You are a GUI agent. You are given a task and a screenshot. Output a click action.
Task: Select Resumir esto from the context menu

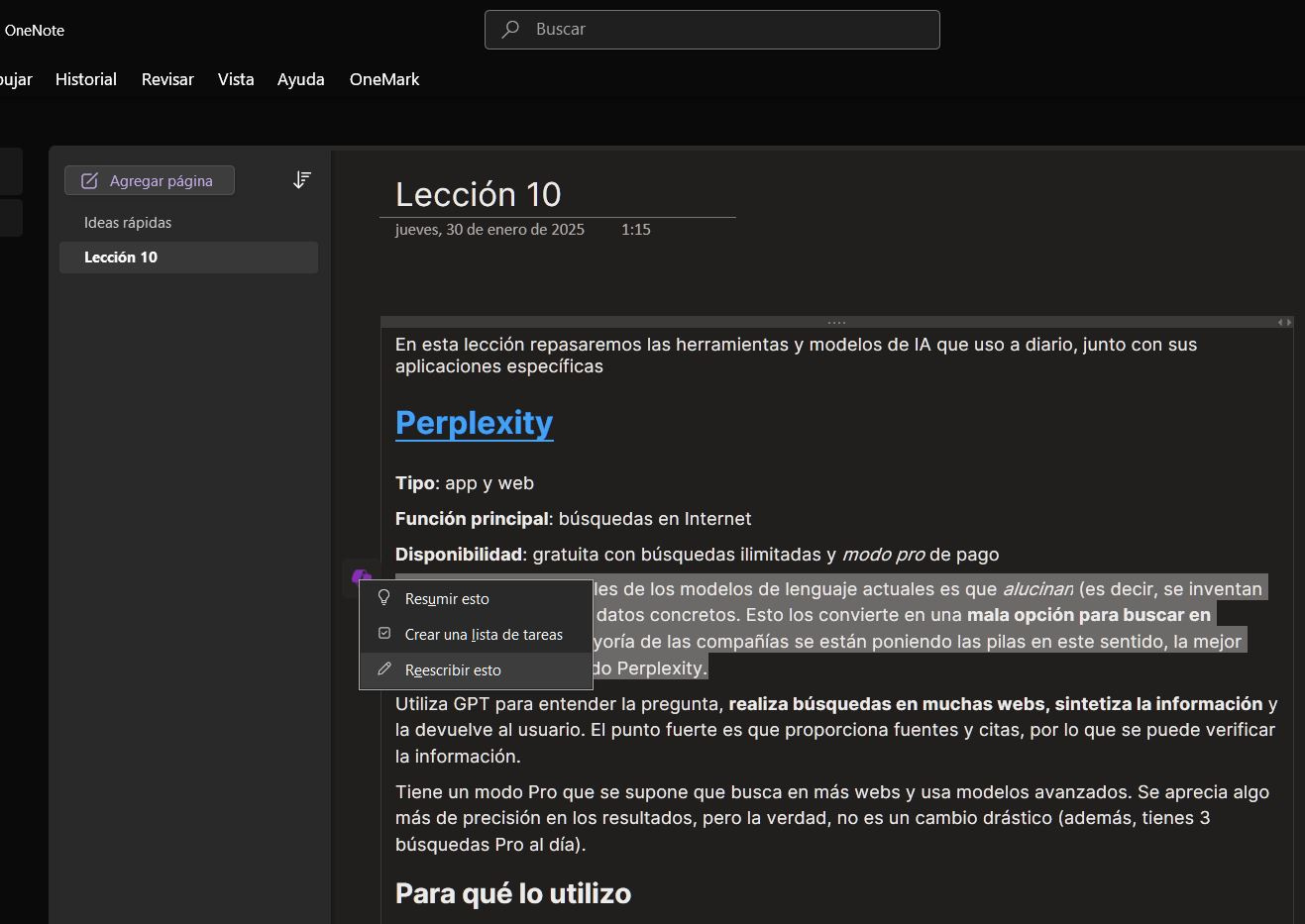click(x=476, y=598)
